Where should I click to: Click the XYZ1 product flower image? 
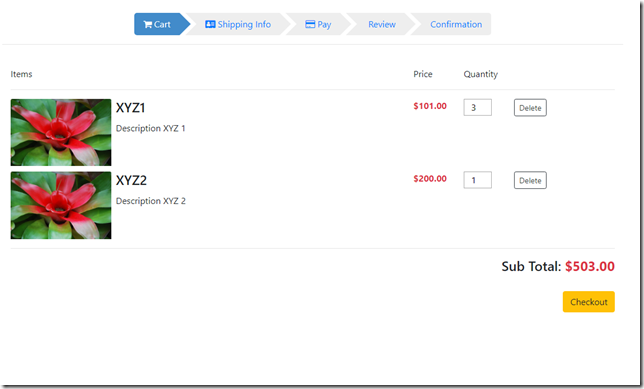(x=61, y=132)
